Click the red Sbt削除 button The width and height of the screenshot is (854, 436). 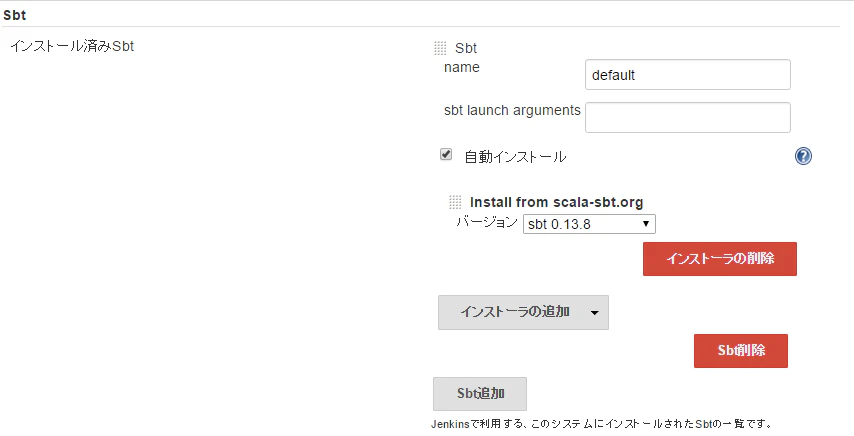point(740,351)
